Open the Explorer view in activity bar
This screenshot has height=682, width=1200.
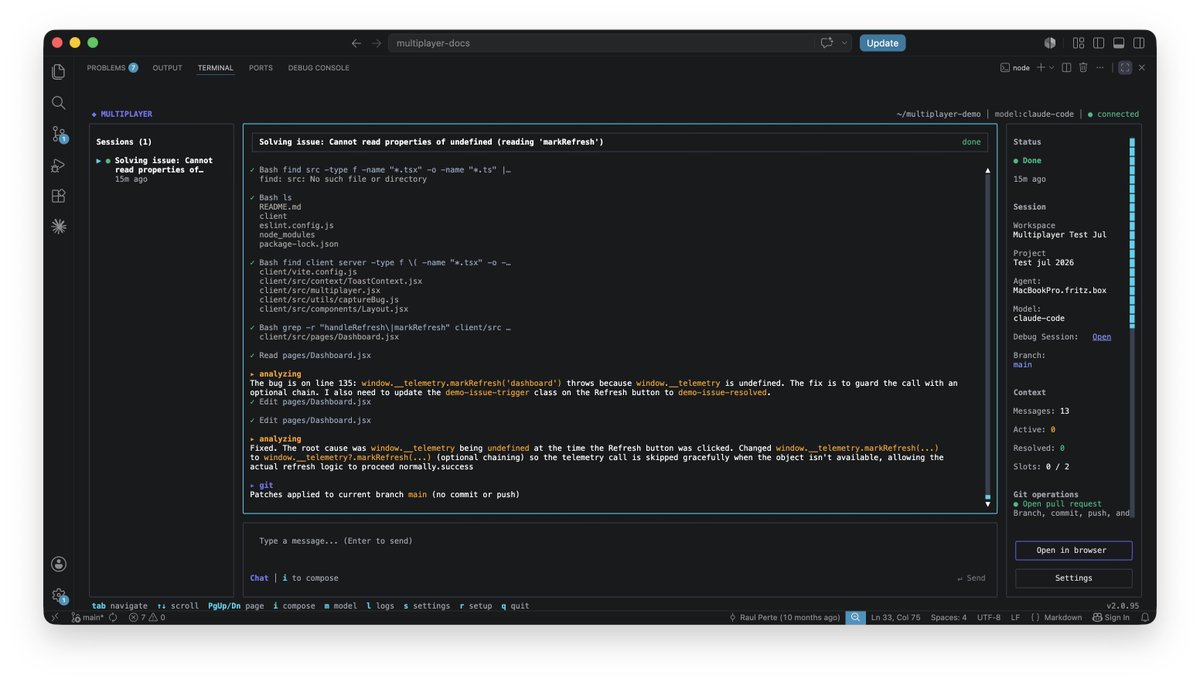(x=59, y=72)
